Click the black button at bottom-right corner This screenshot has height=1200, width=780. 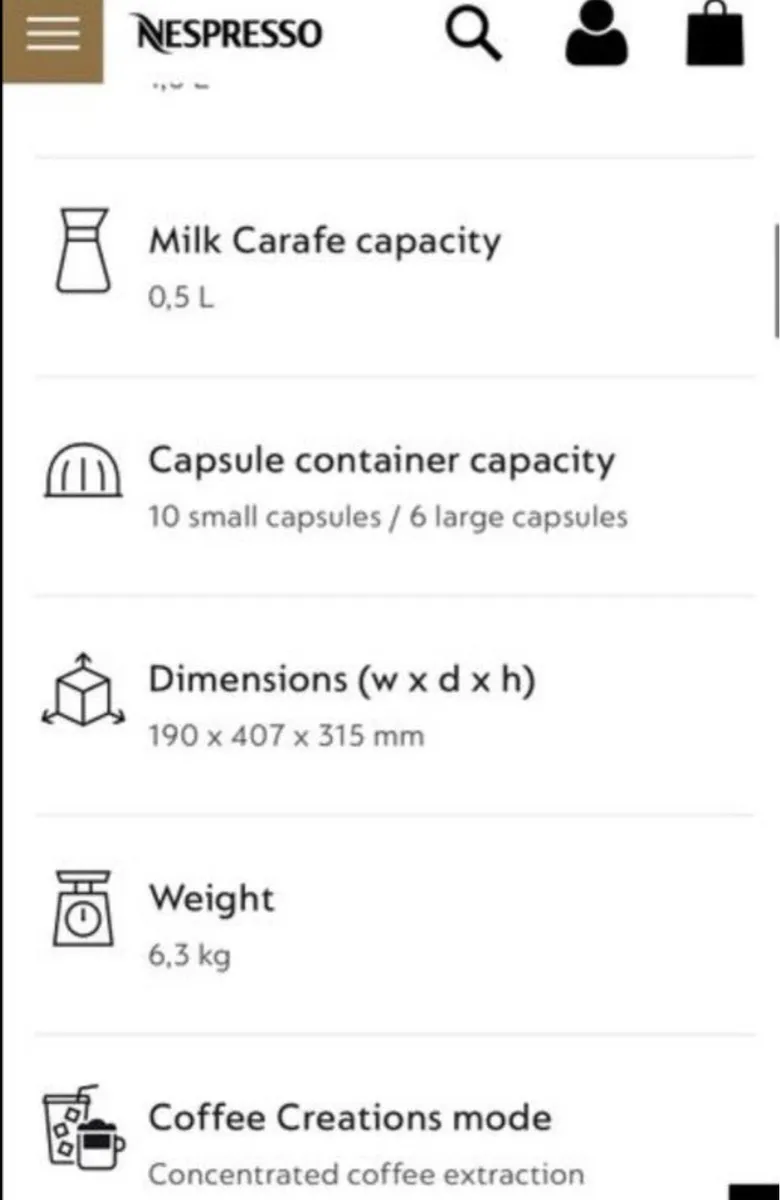click(x=753, y=1191)
